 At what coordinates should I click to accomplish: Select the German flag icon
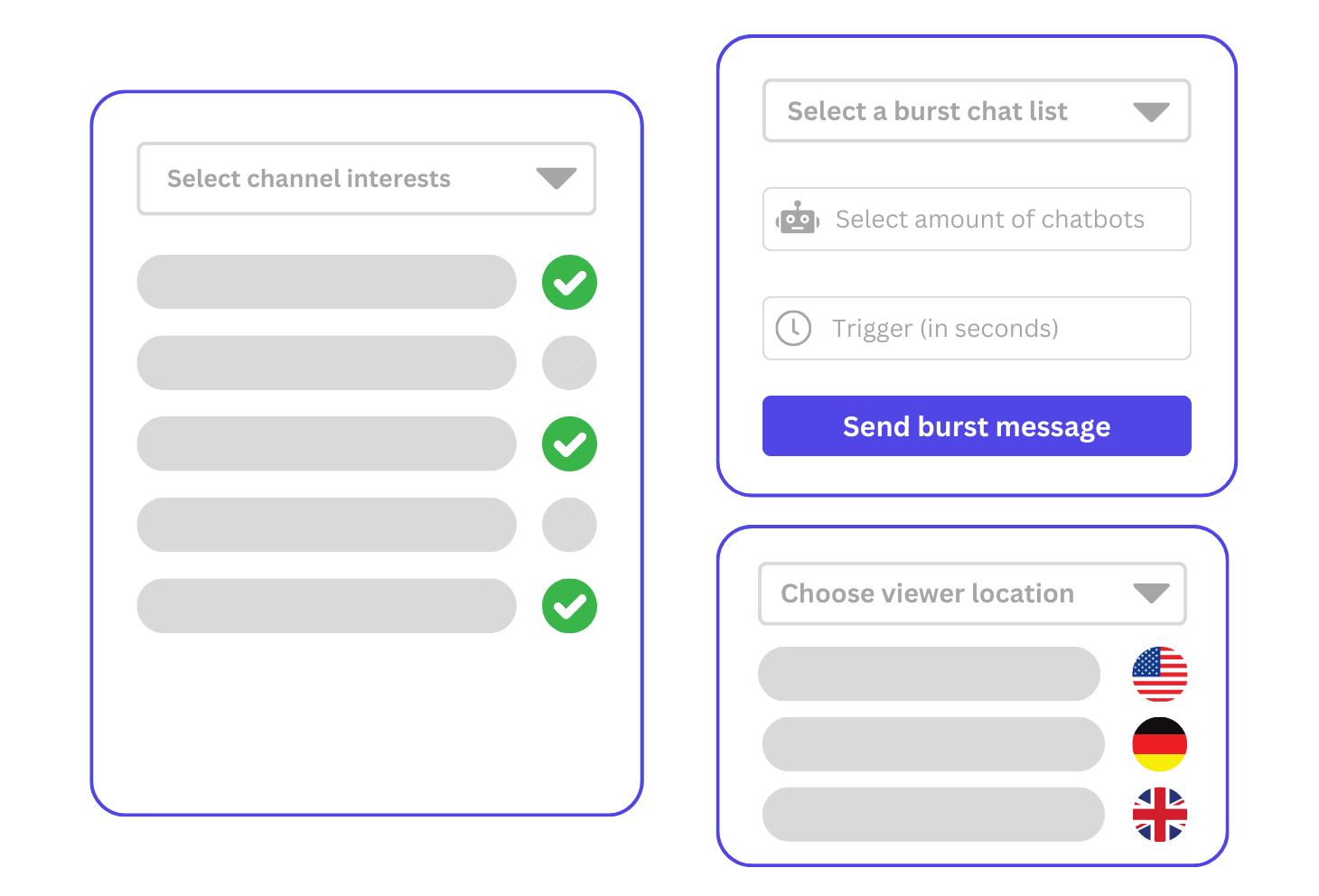click(x=1159, y=744)
